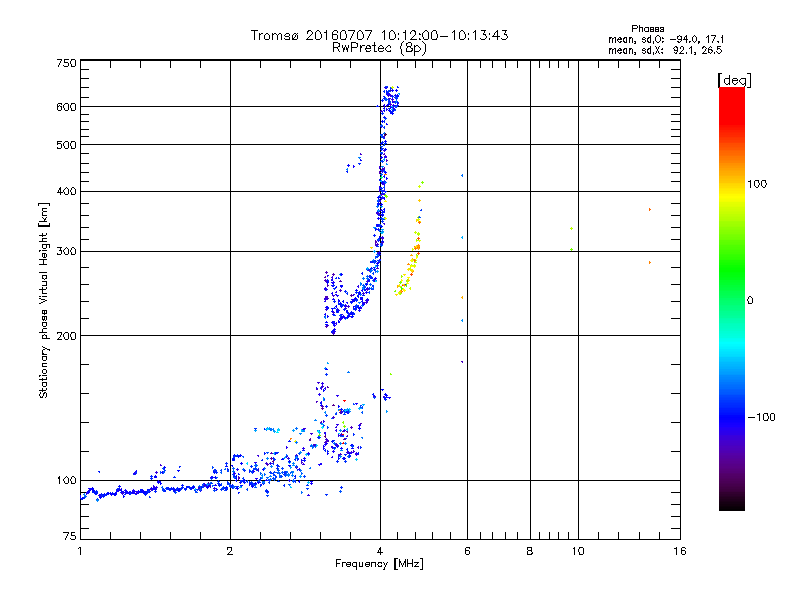The width and height of the screenshot is (800, 600).
Task: Click the y-axis tick label '300'
Action: pos(66,252)
